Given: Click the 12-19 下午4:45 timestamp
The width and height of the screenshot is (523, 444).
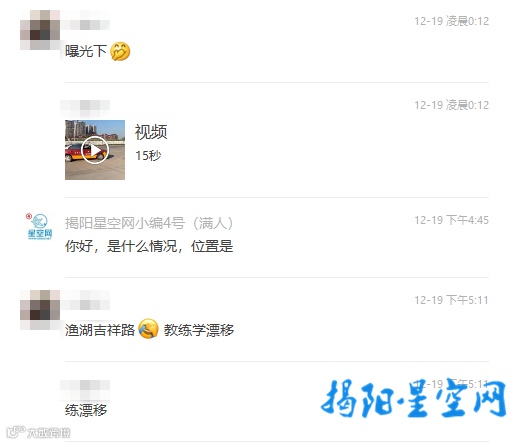Looking at the screenshot, I should (x=451, y=220).
